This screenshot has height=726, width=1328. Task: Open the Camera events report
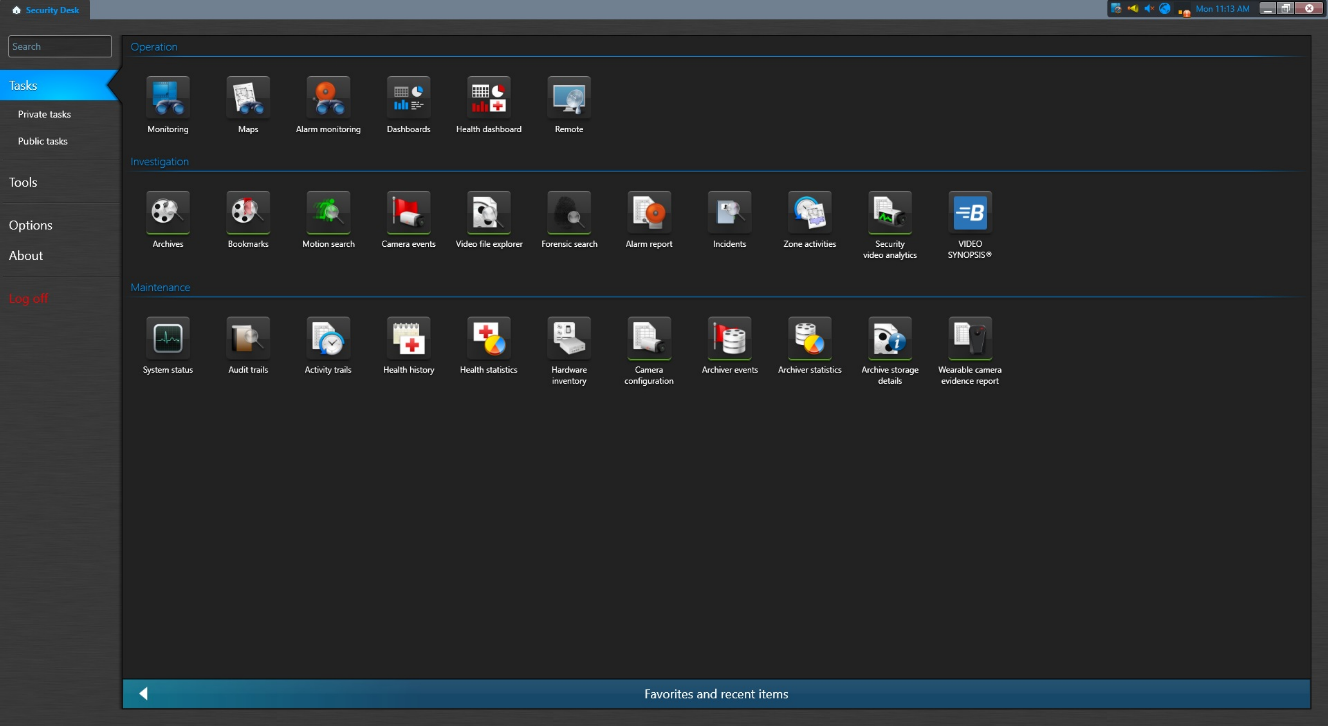[x=408, y=220]
